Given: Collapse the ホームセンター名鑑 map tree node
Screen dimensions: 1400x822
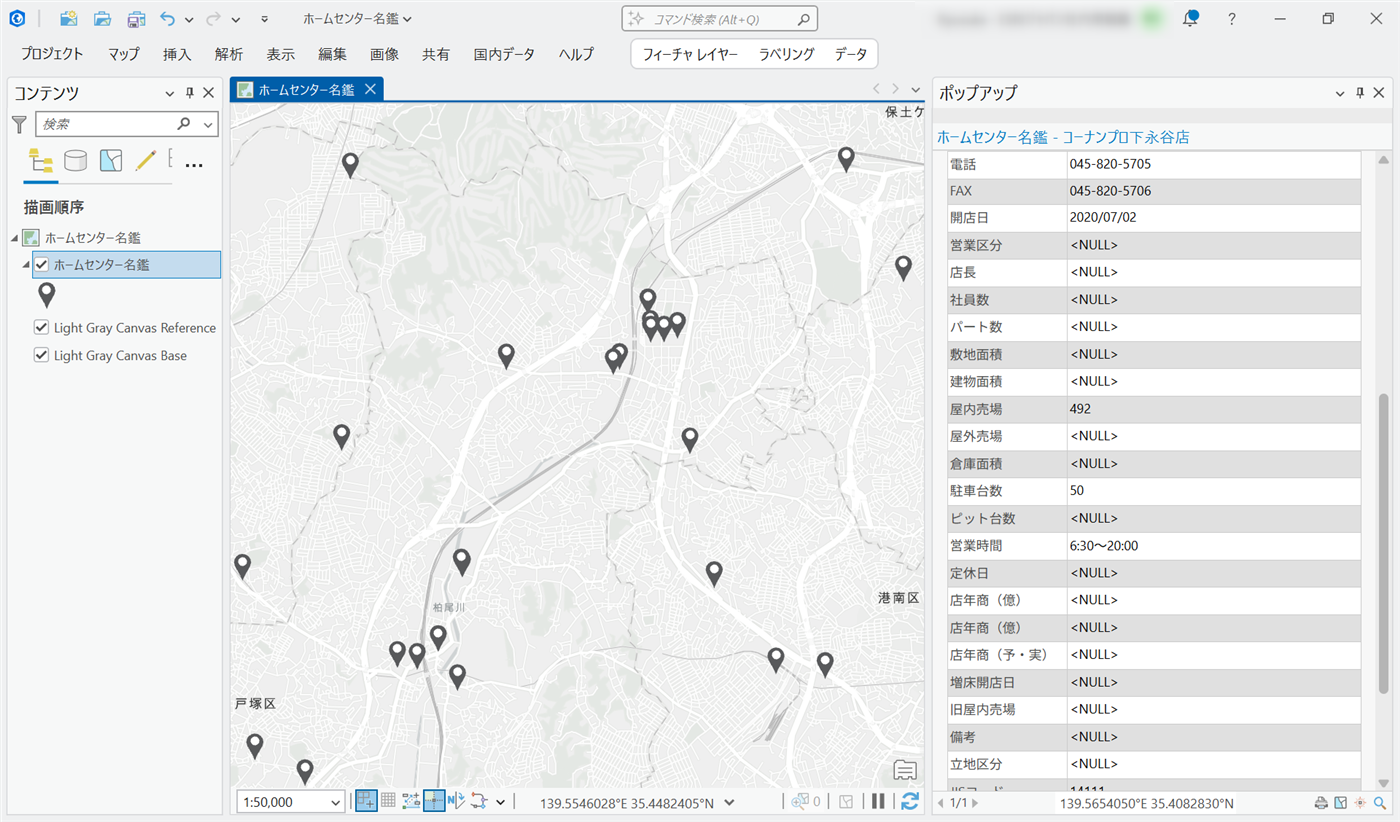Looking at the screenshot, I should tap(14, 238).
